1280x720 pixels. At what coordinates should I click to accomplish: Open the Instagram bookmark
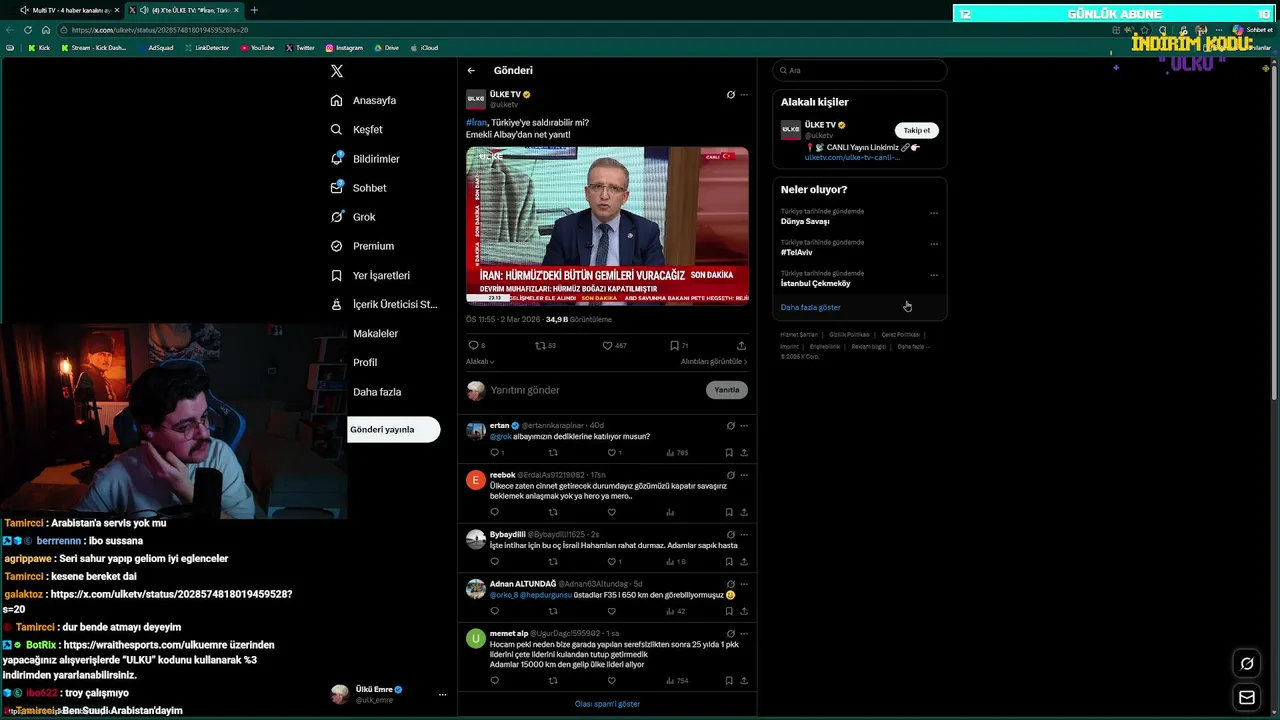(344, 48)
